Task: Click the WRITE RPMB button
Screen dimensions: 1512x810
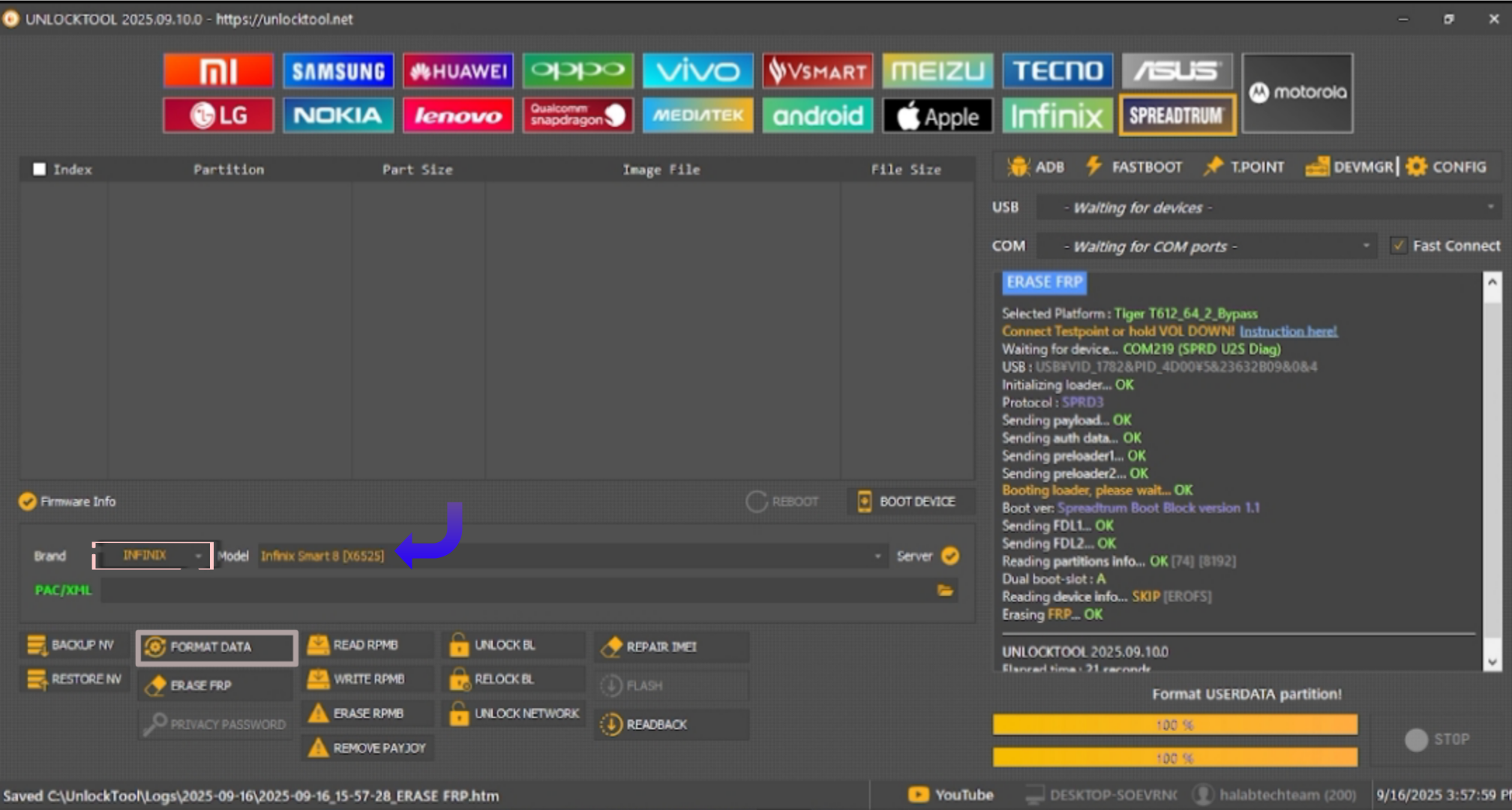Action: (x=367, y=679)
